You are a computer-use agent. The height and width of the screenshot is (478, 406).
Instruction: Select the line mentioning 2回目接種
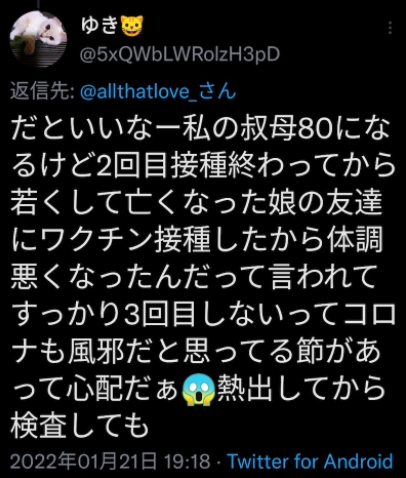click(203, 165)
